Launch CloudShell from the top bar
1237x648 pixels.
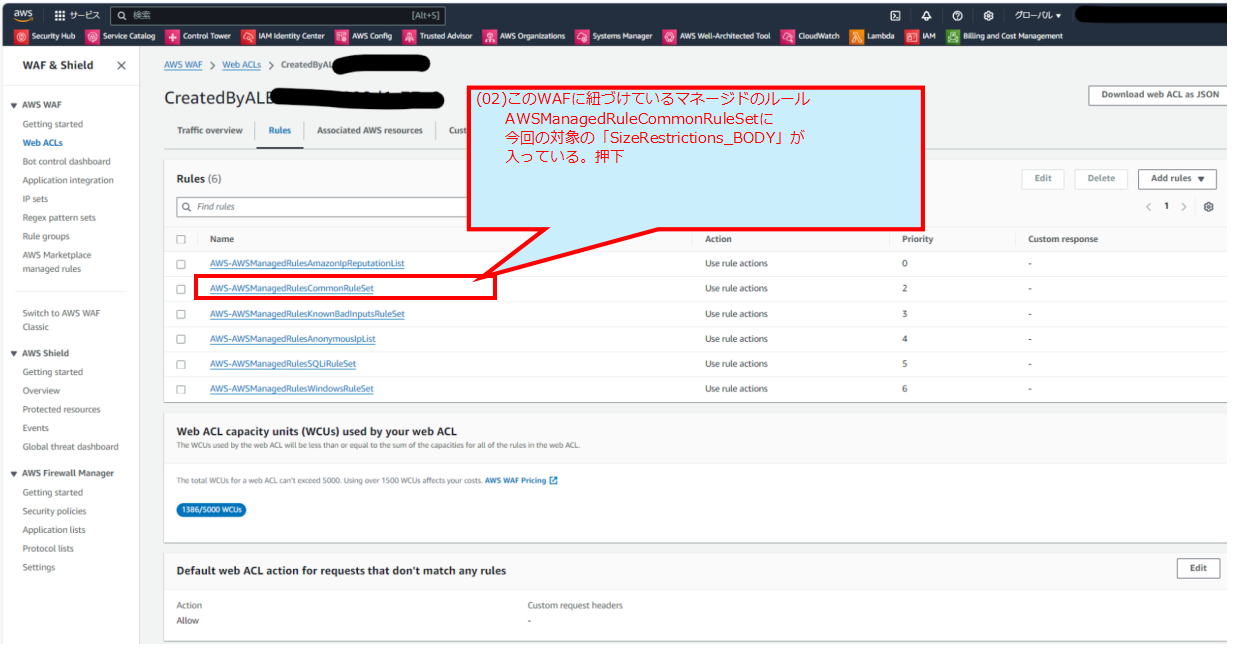(895, 15)
